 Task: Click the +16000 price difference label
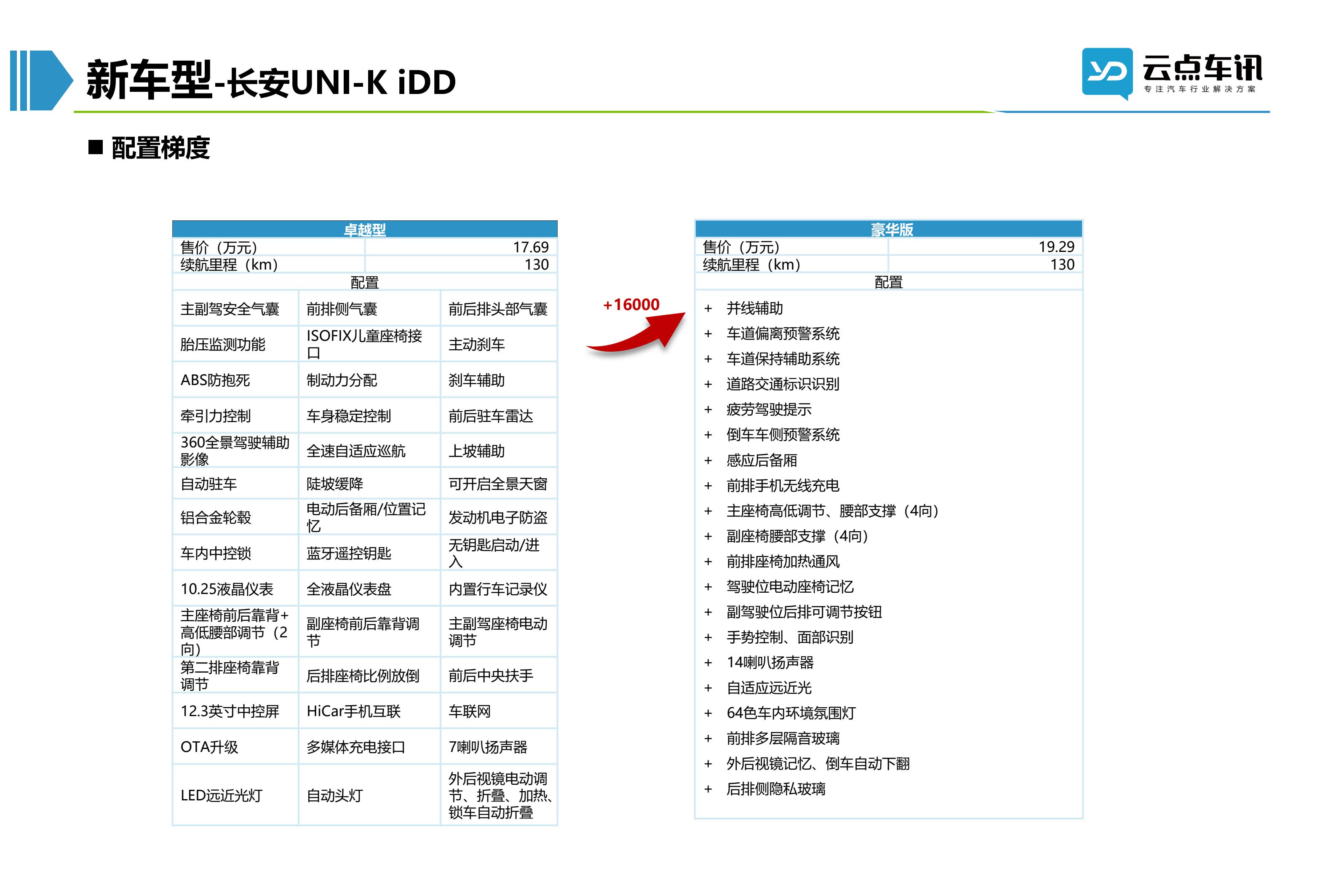pyautogui.click(x=631, y=305)
